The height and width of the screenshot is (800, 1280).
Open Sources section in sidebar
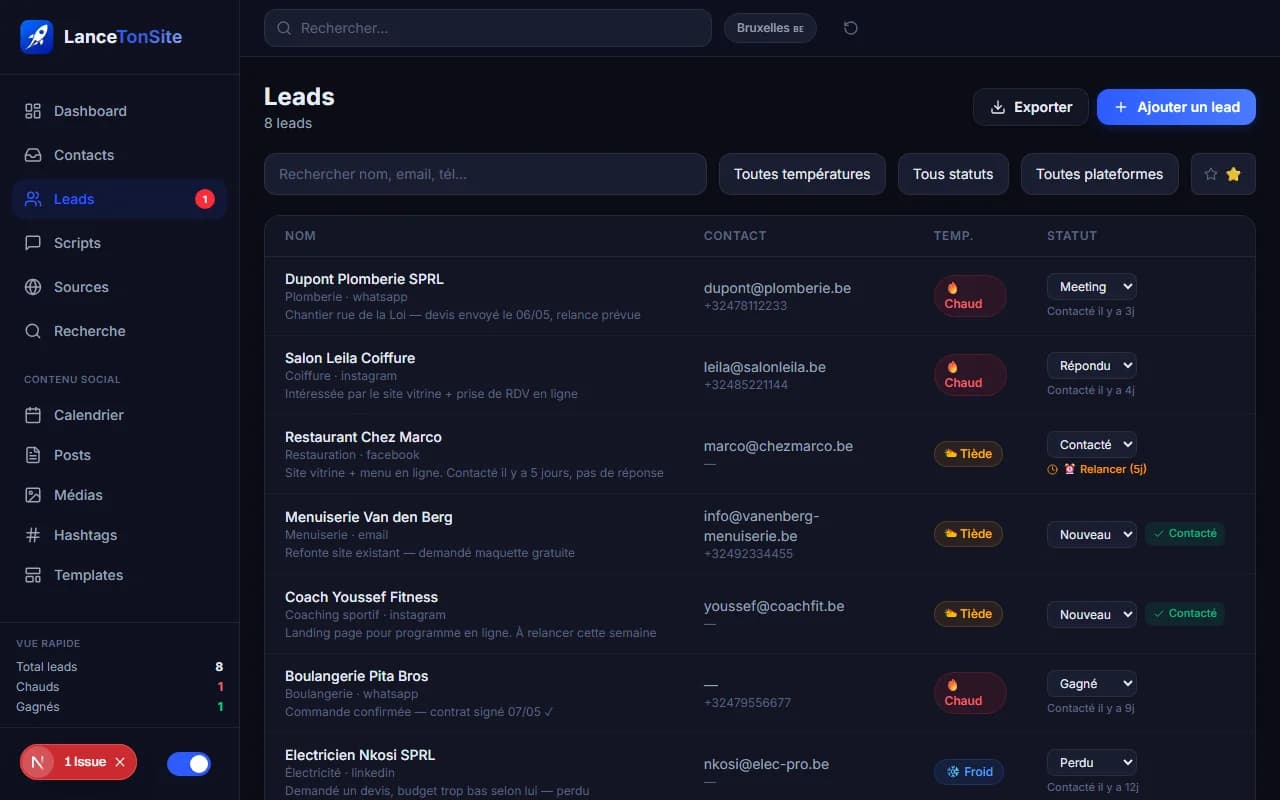click(120, 287)
